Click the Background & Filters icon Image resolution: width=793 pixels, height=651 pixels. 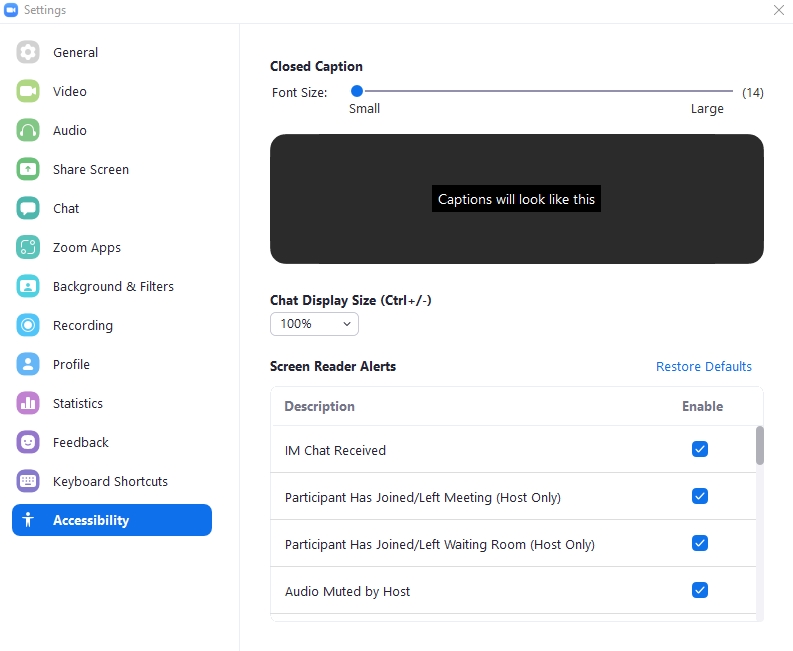(x=28, y=287)
